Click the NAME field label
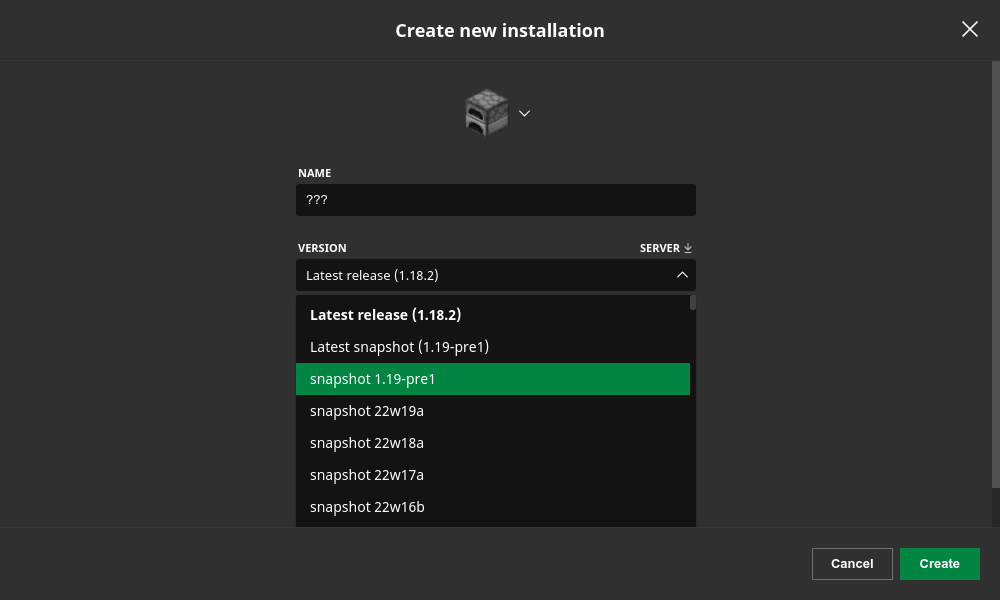This screenshot has height=600, width=1000. 314,173
